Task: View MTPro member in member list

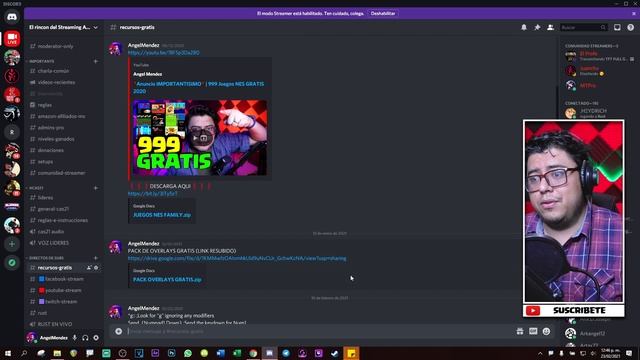Action: (587, 86)
